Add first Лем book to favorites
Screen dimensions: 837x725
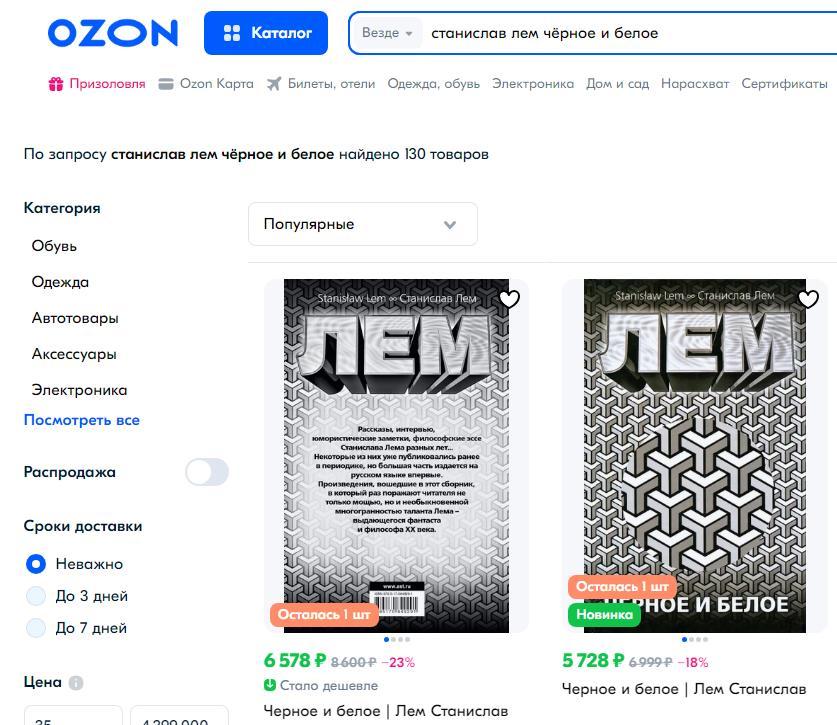[509, 299]
